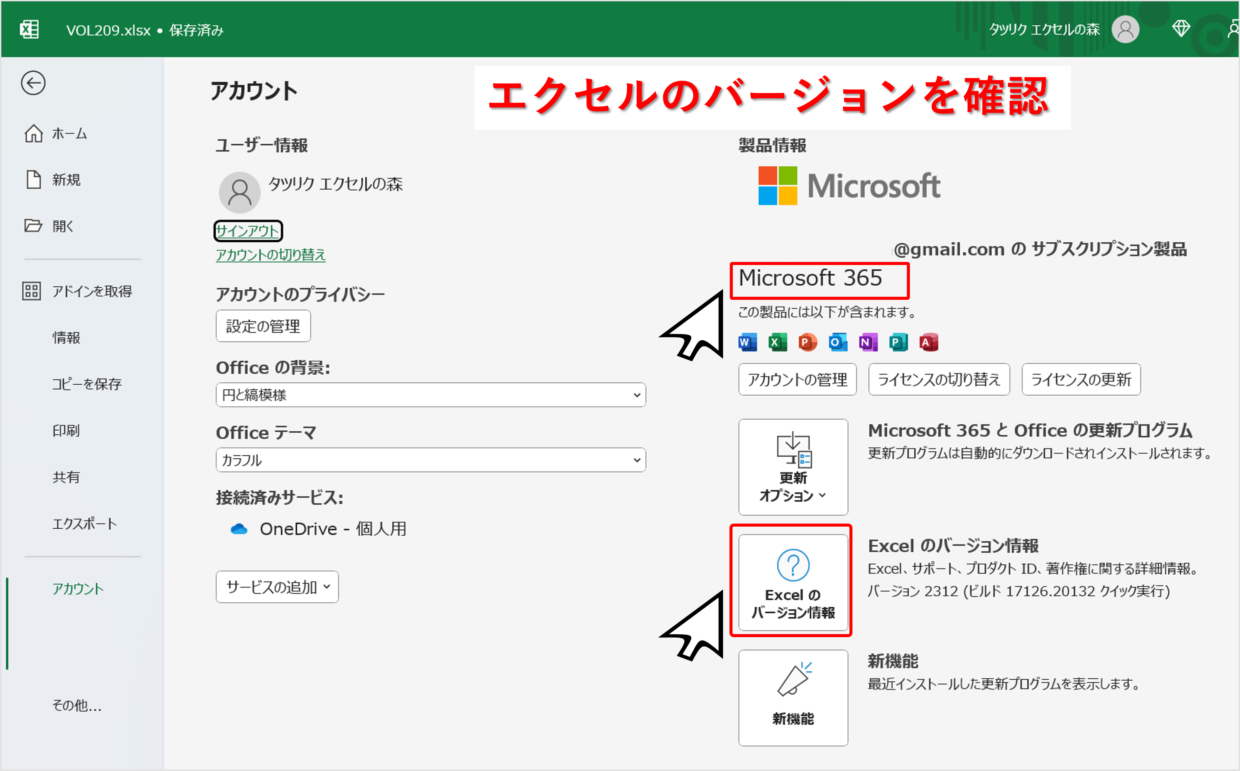Click the user avatar next to タツリク エクセルの森
The width and height of the screenshot is (1240, 771).
point(239,192)
